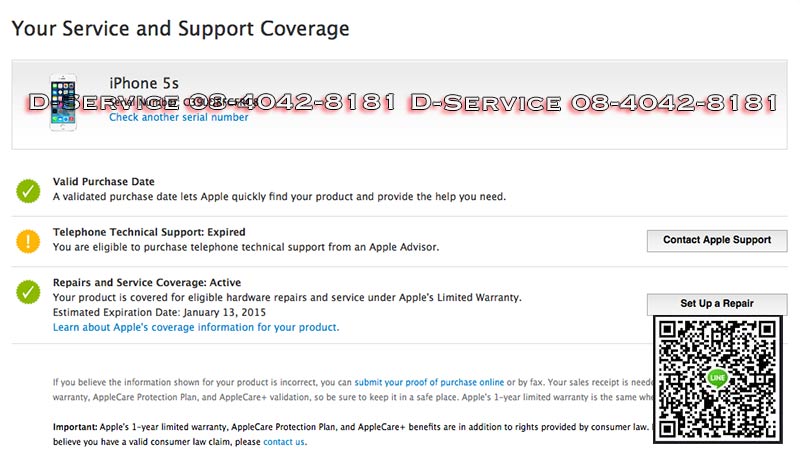Click the green LINE logo inside the QR code
The image size is (800, 459).
click(x=716, y=378)
